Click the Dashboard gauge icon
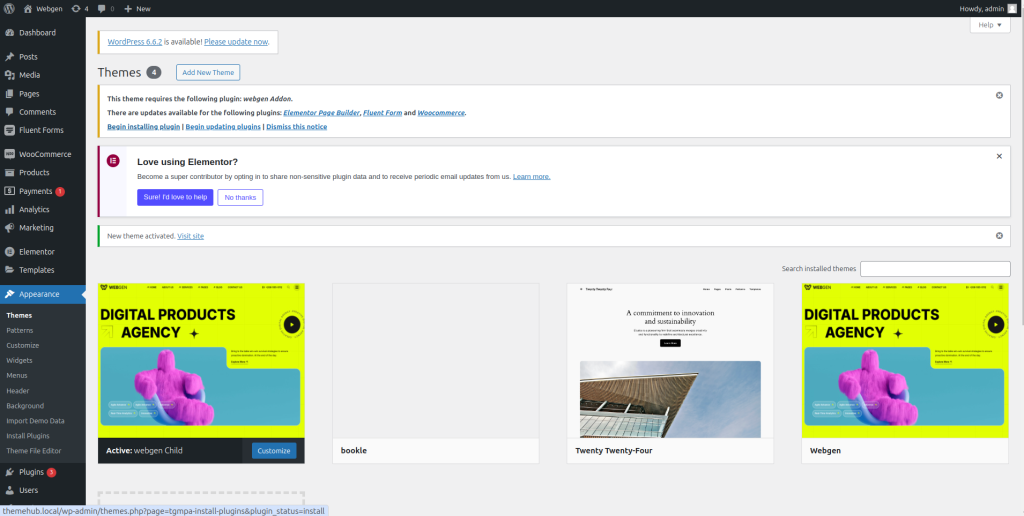 [x=9, y=33]
